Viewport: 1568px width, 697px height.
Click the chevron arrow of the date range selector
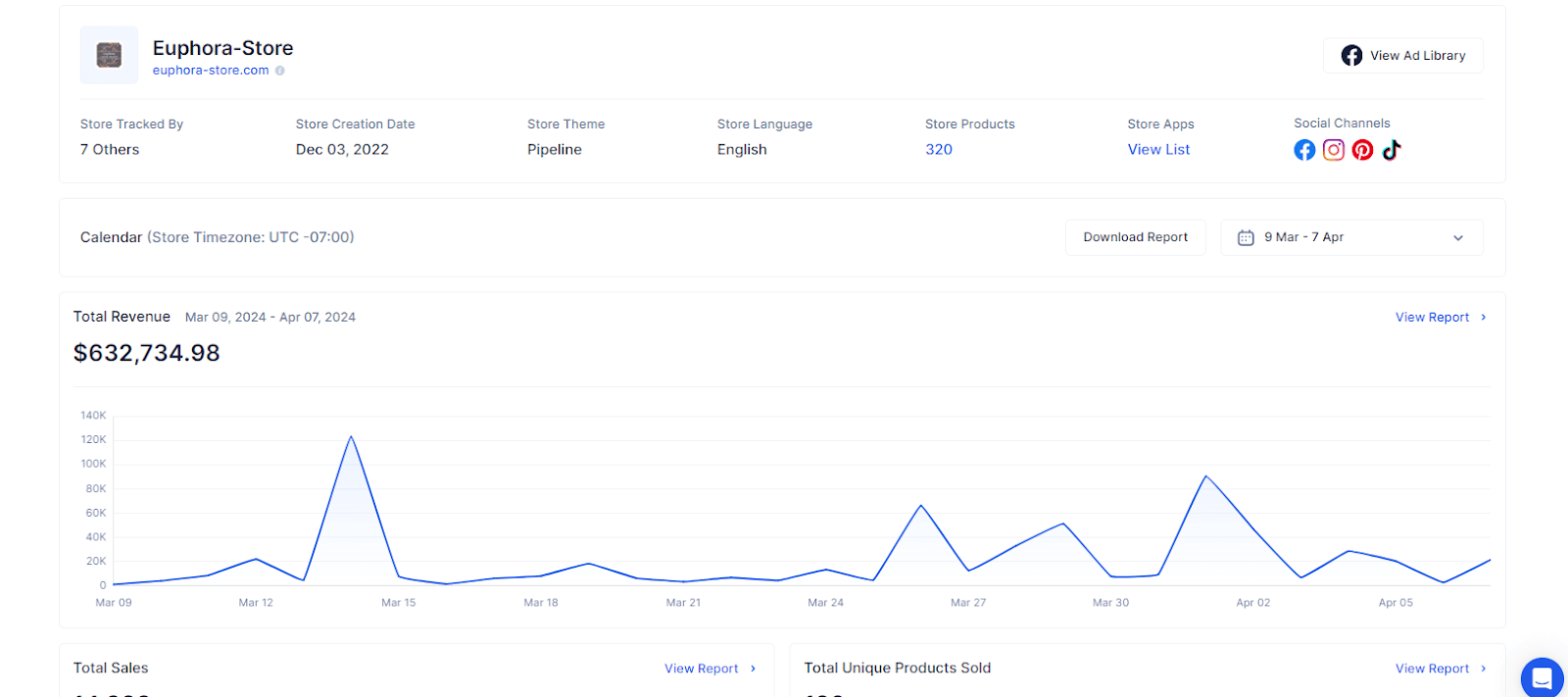point(1458,238)
